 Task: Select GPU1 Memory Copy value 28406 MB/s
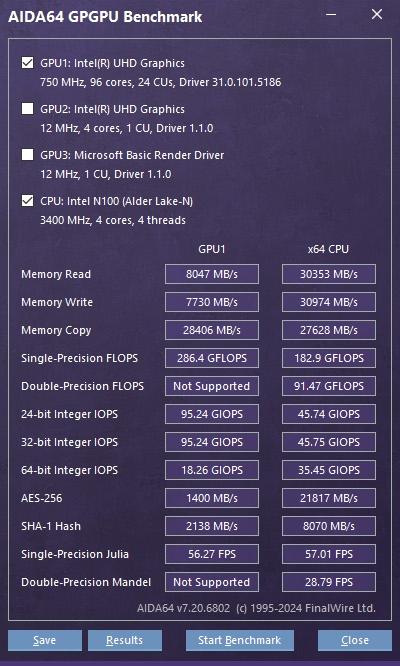(212, 330)
